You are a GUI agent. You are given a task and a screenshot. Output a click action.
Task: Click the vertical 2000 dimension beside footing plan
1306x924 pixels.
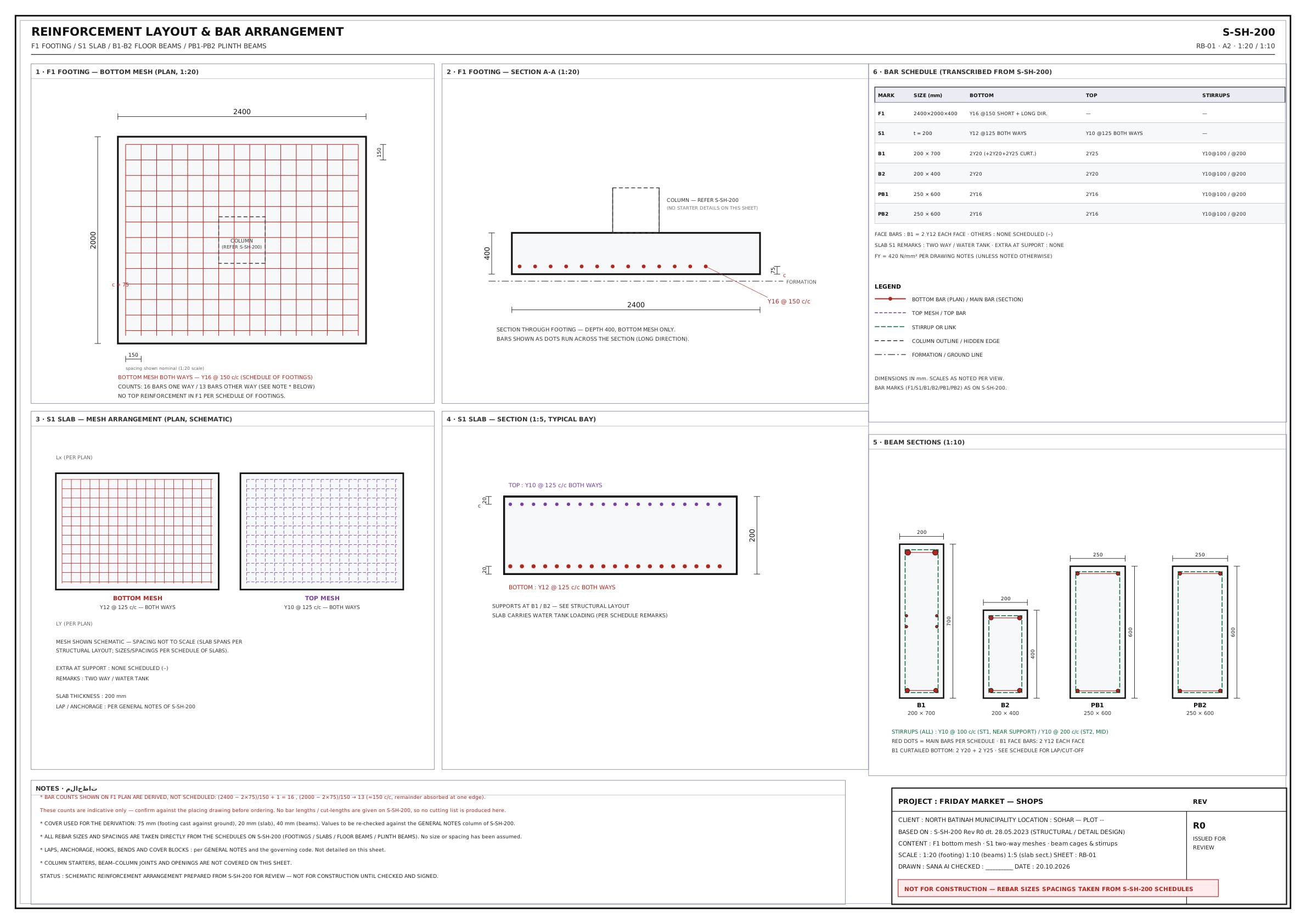pos(93,240)
